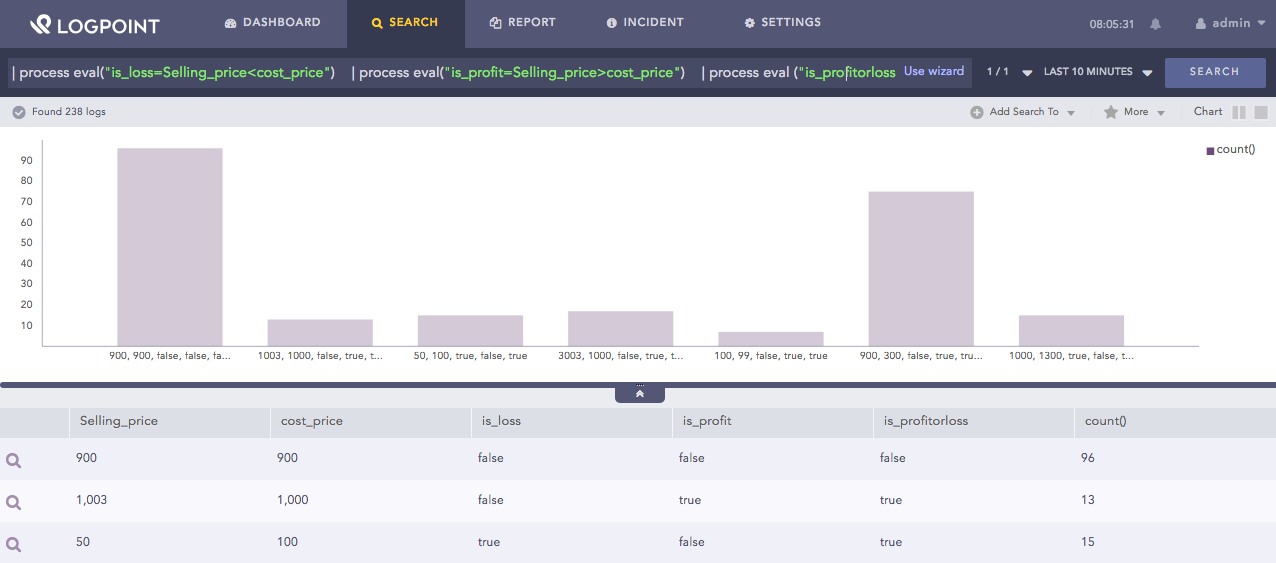
Task: Click magnifier icon for the 50 row
Action: point(14,544)
